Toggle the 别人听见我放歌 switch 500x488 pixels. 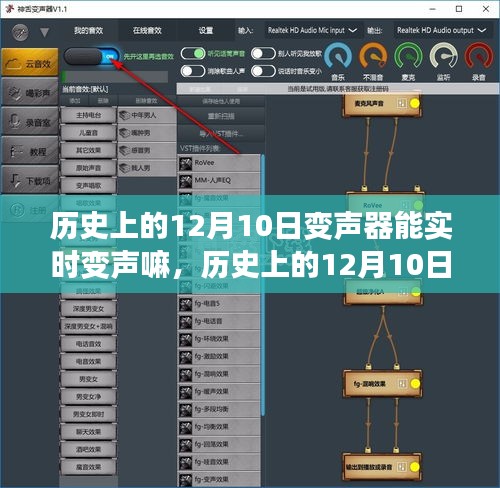pyautogui.click(x=263, y=53)
